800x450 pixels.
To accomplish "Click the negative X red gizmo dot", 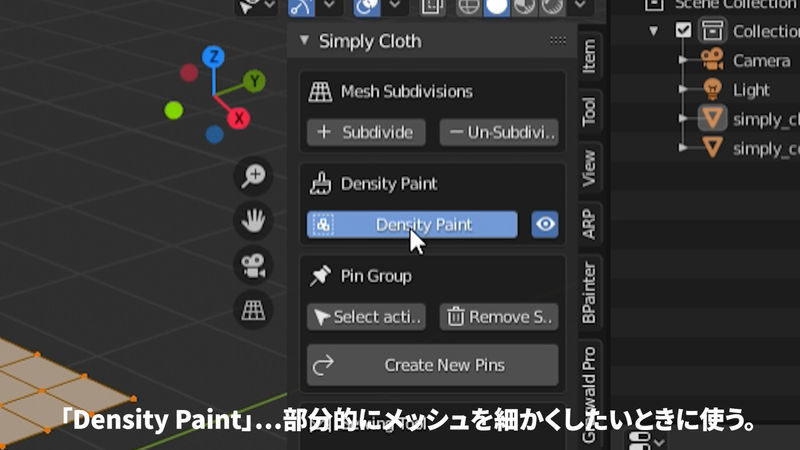I will coord(189,72).
